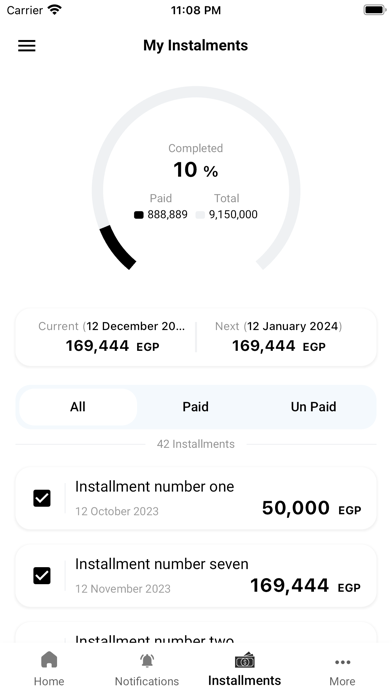
Task: Open Installment number one card
Action: [196, 498]
